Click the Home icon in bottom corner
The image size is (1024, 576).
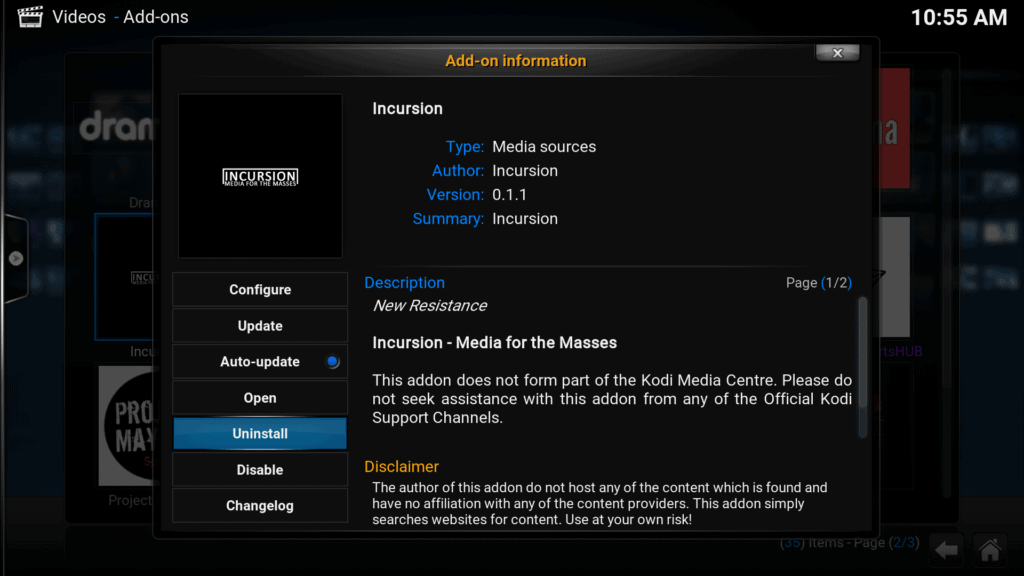point(990,549)
